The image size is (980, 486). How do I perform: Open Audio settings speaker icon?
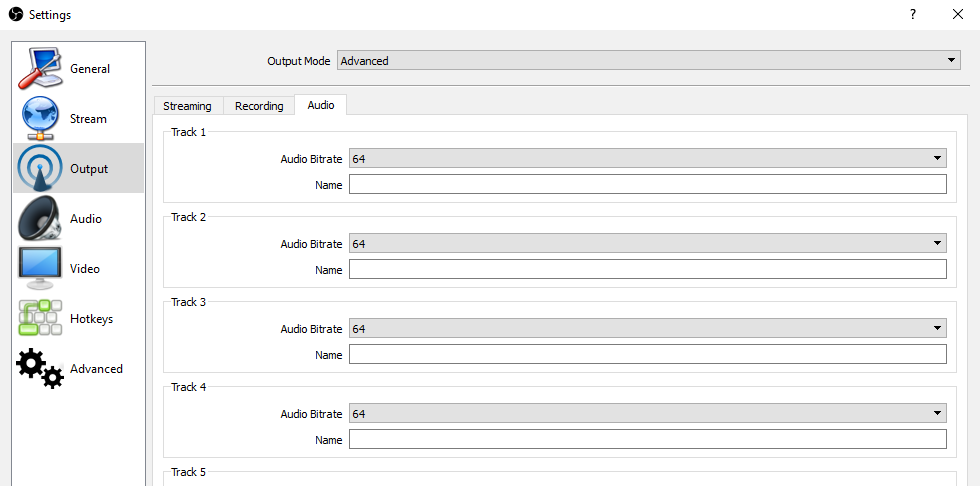[x=40, y=219]
